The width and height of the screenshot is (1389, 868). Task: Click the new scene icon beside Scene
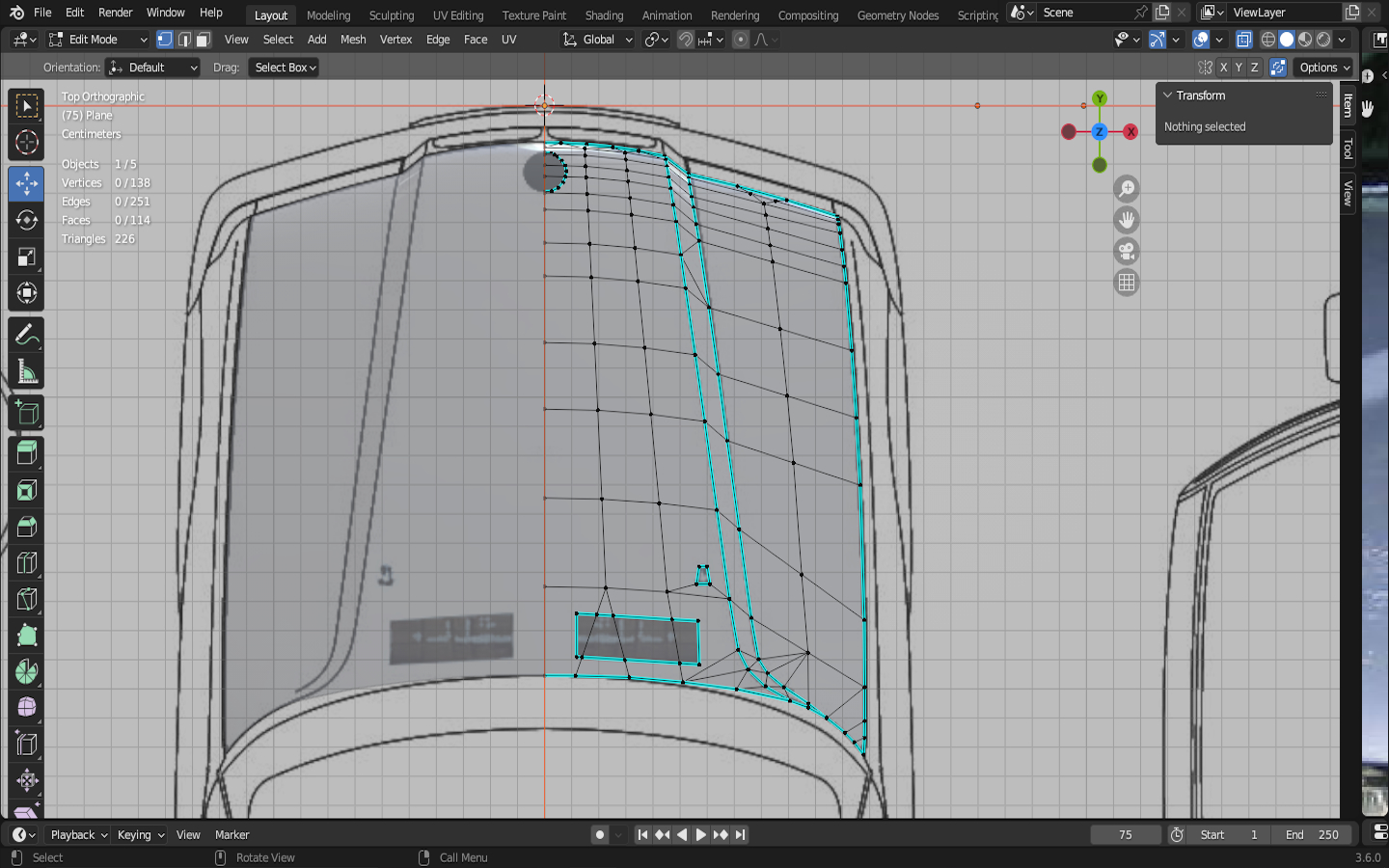click(1162, 13)
